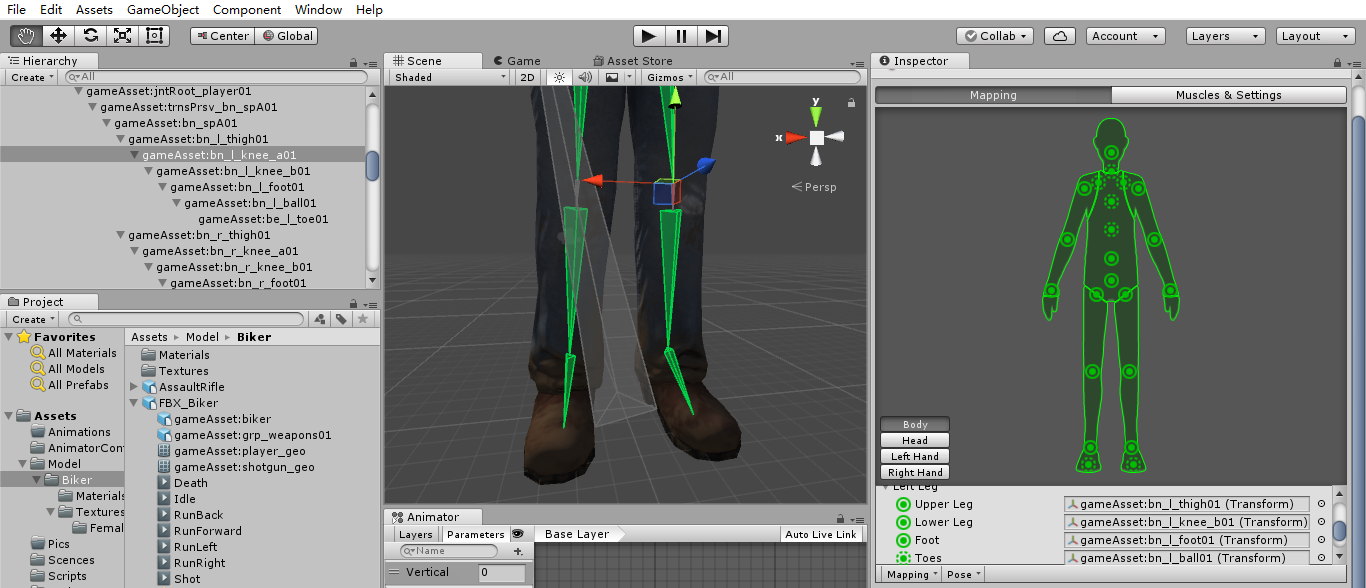Click the object picker next to Upper Leg

pyautogui.click(x=1321, y=504)
